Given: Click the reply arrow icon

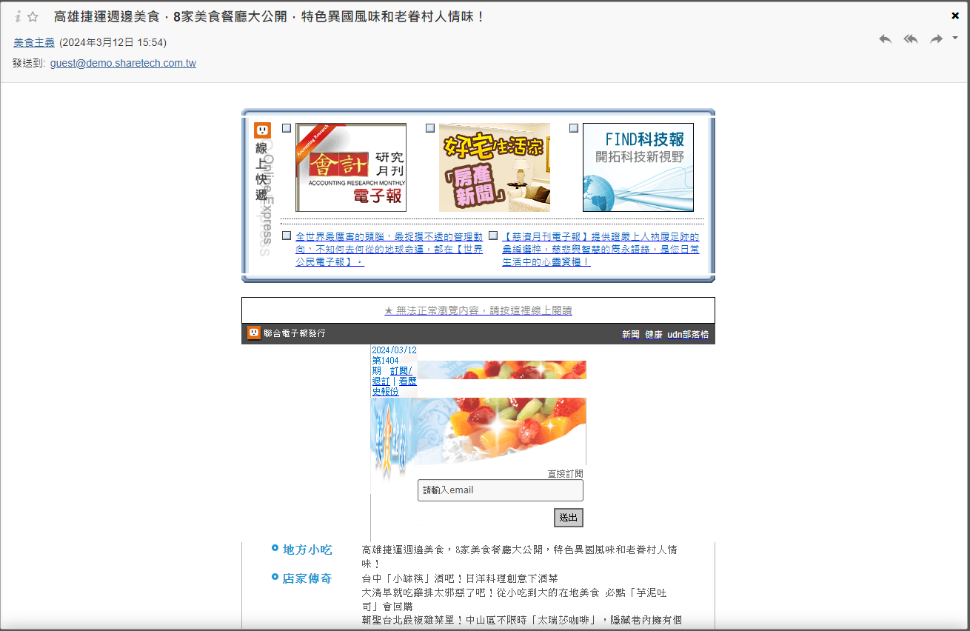Looking at the screenshot, I should pos(885,39).
